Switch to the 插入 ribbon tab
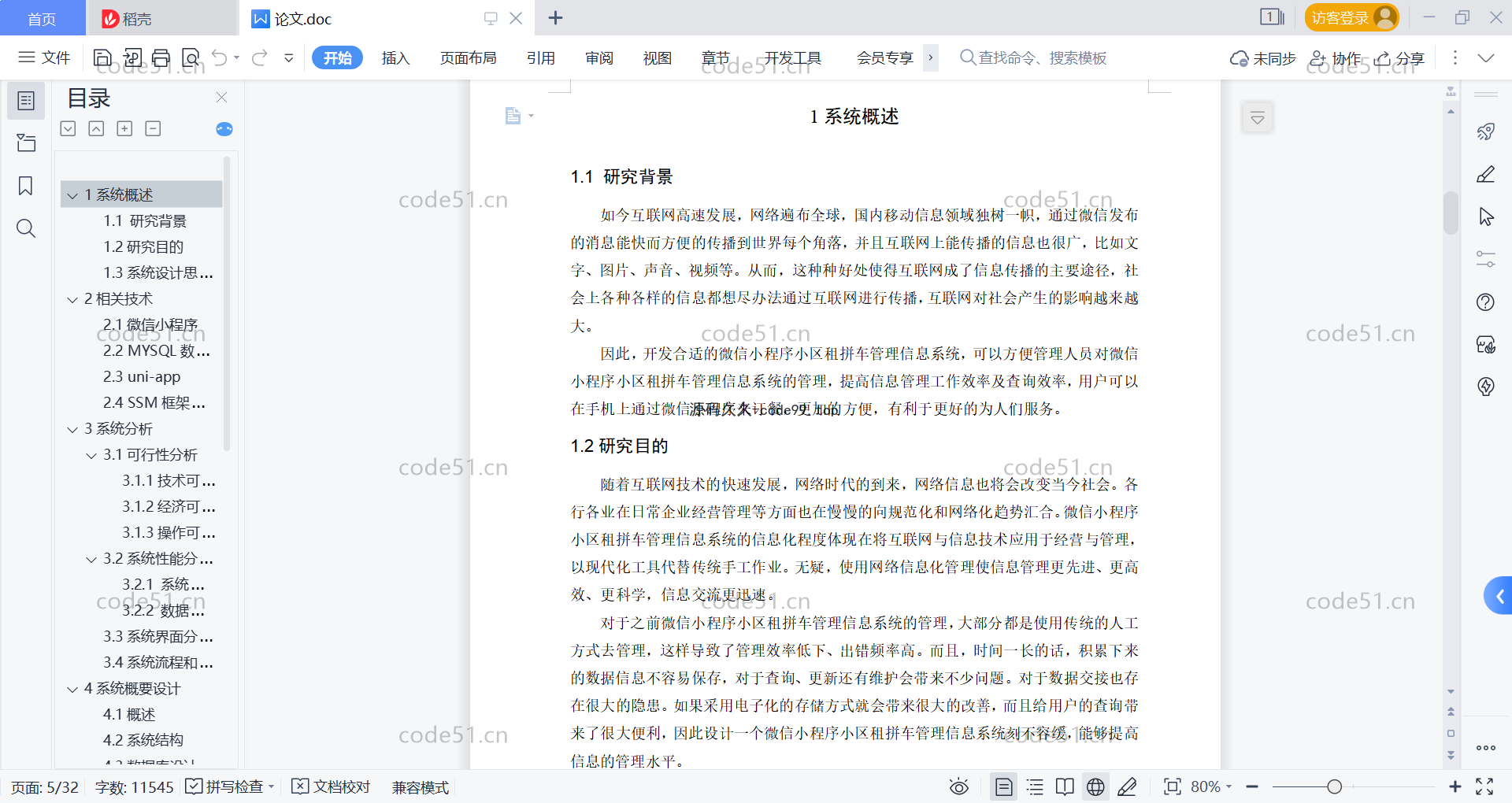Image resolution: width=1512 pixels, height=803 pixels. [x=395, y=57]
